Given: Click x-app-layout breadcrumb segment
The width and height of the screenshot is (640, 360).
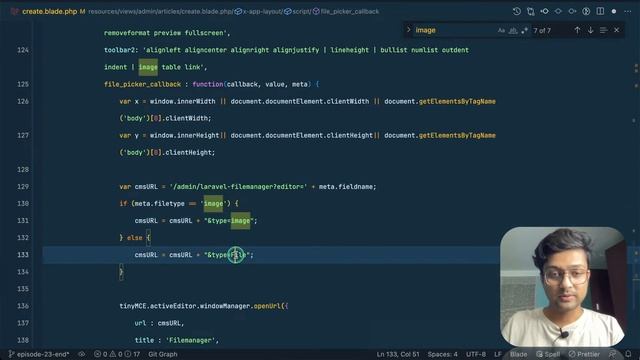Looking at the screenshot, I should [x=258, y=11].
